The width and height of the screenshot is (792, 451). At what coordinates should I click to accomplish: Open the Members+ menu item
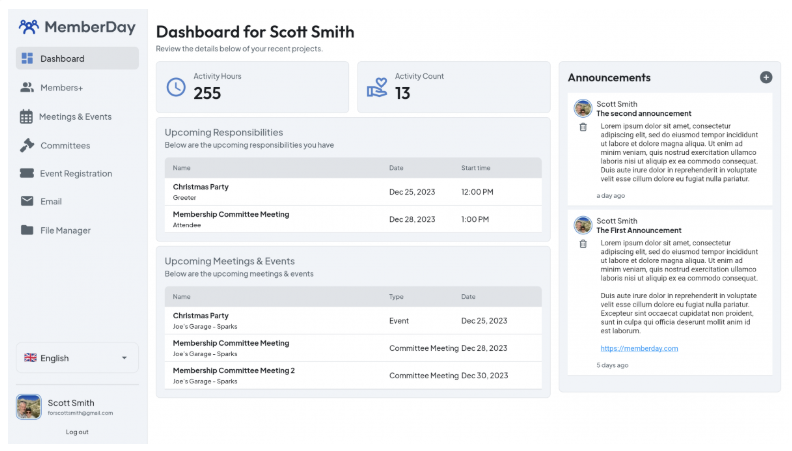click(62, 88)
